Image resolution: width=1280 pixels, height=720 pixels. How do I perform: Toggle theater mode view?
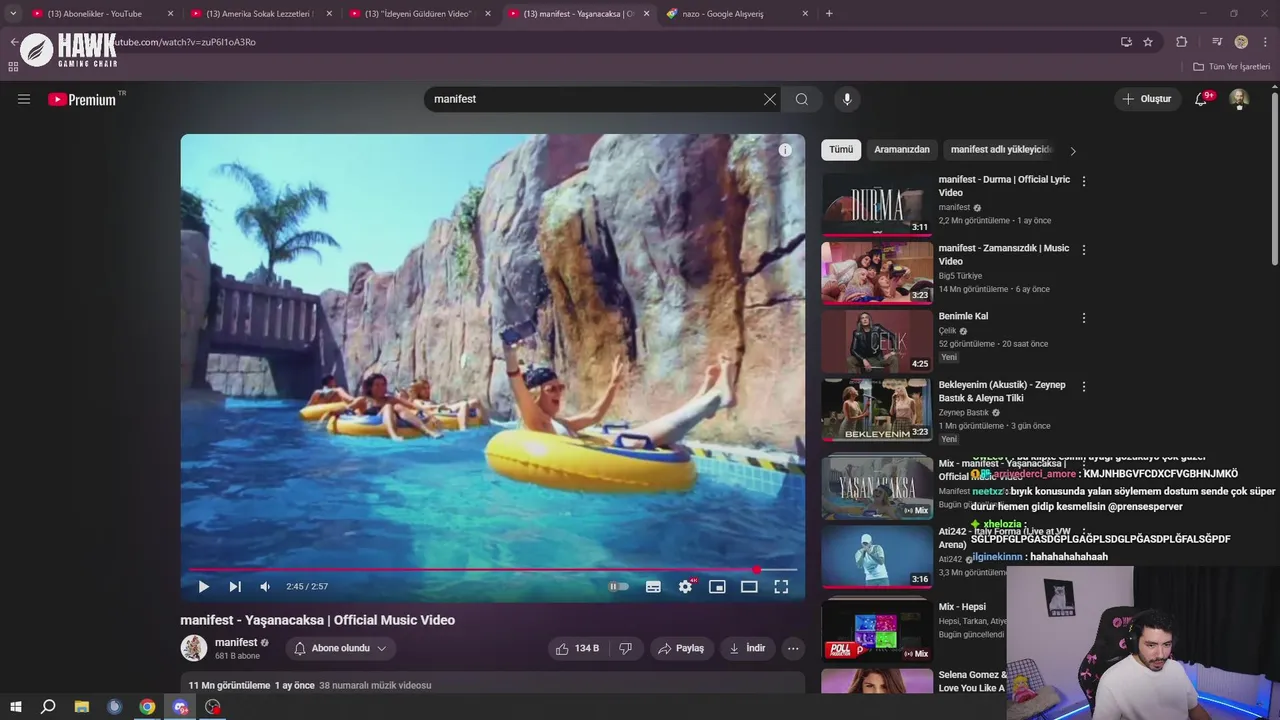(x=749, y=587)
